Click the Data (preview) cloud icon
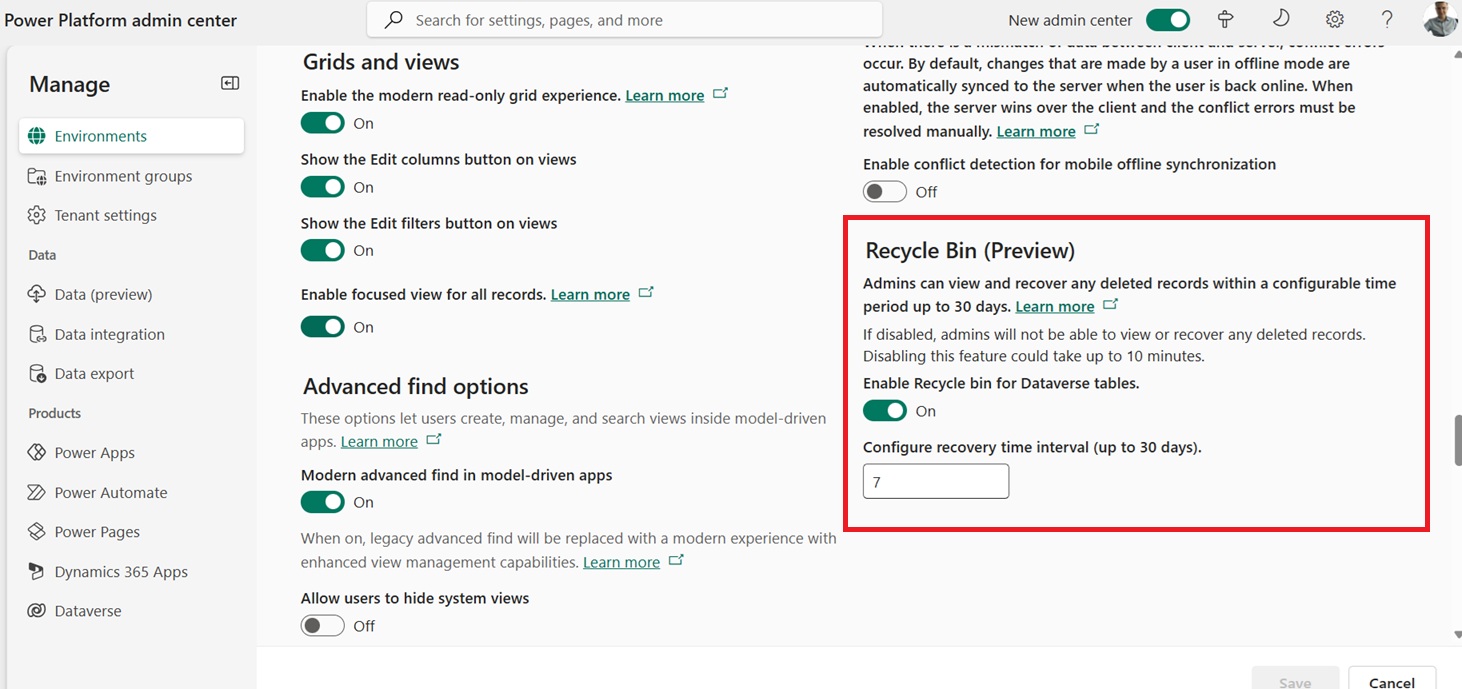Viewport: 1462px width, 689px height. (x=37, y=294)
